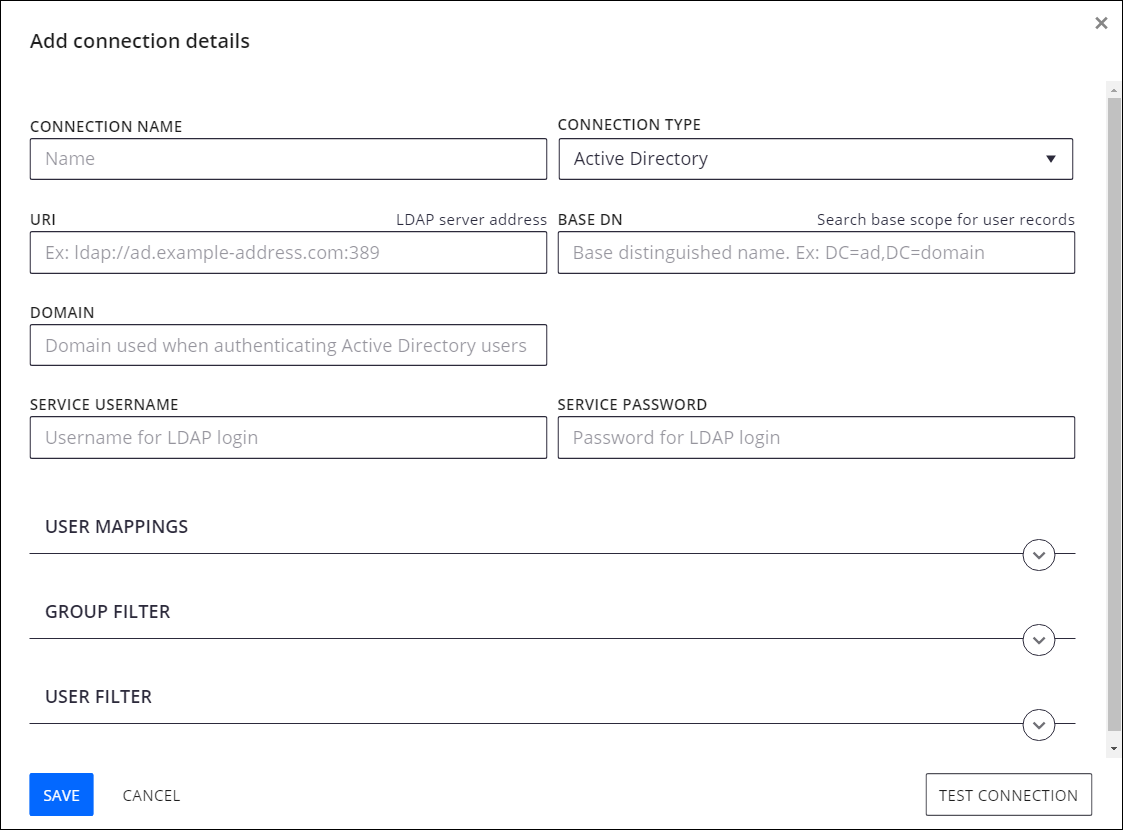Click the User Mappings section heading
This screenshot has height=830, width=1123.
click(117, 527)
